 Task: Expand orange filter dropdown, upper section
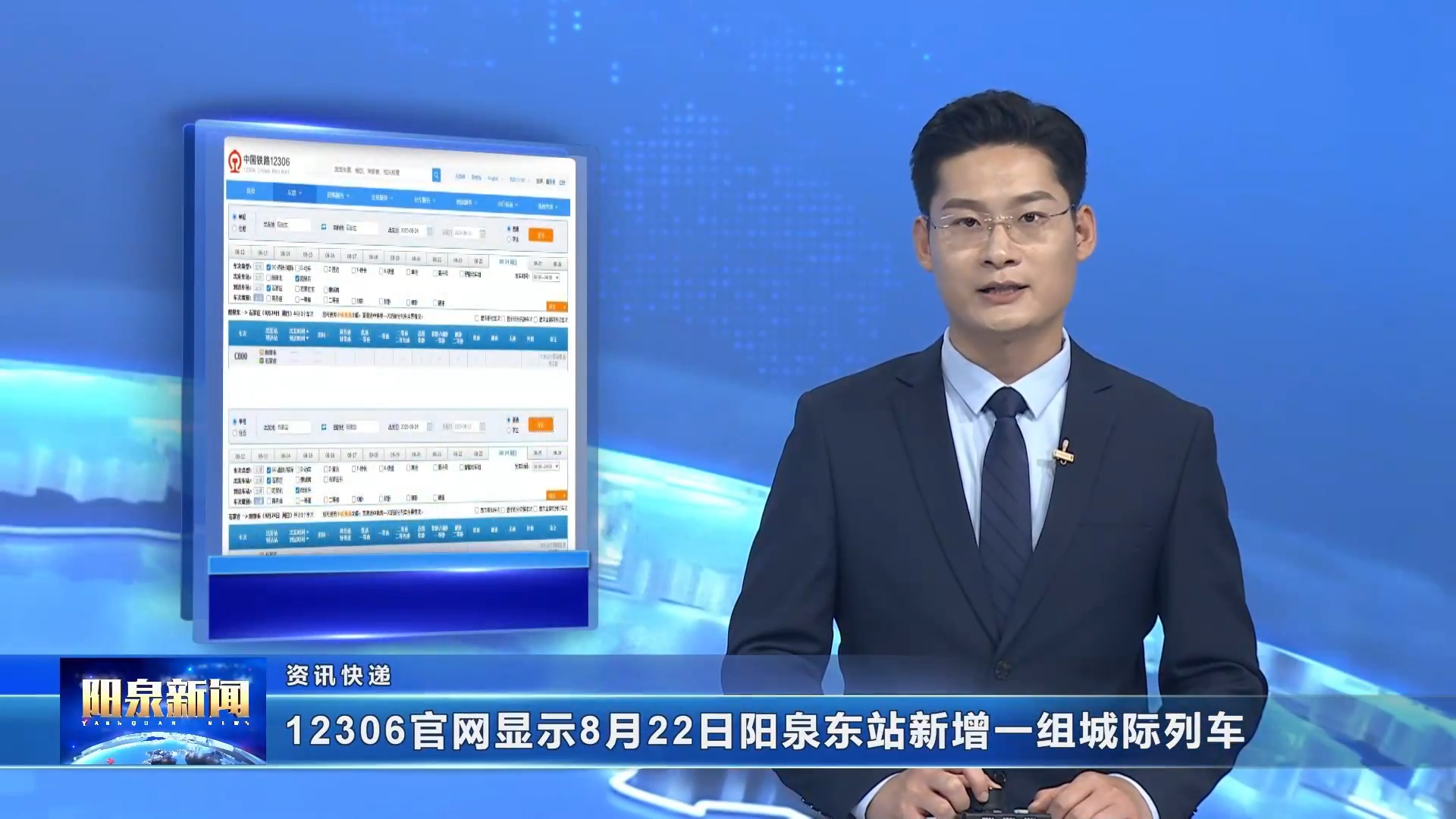pos(557,306)
